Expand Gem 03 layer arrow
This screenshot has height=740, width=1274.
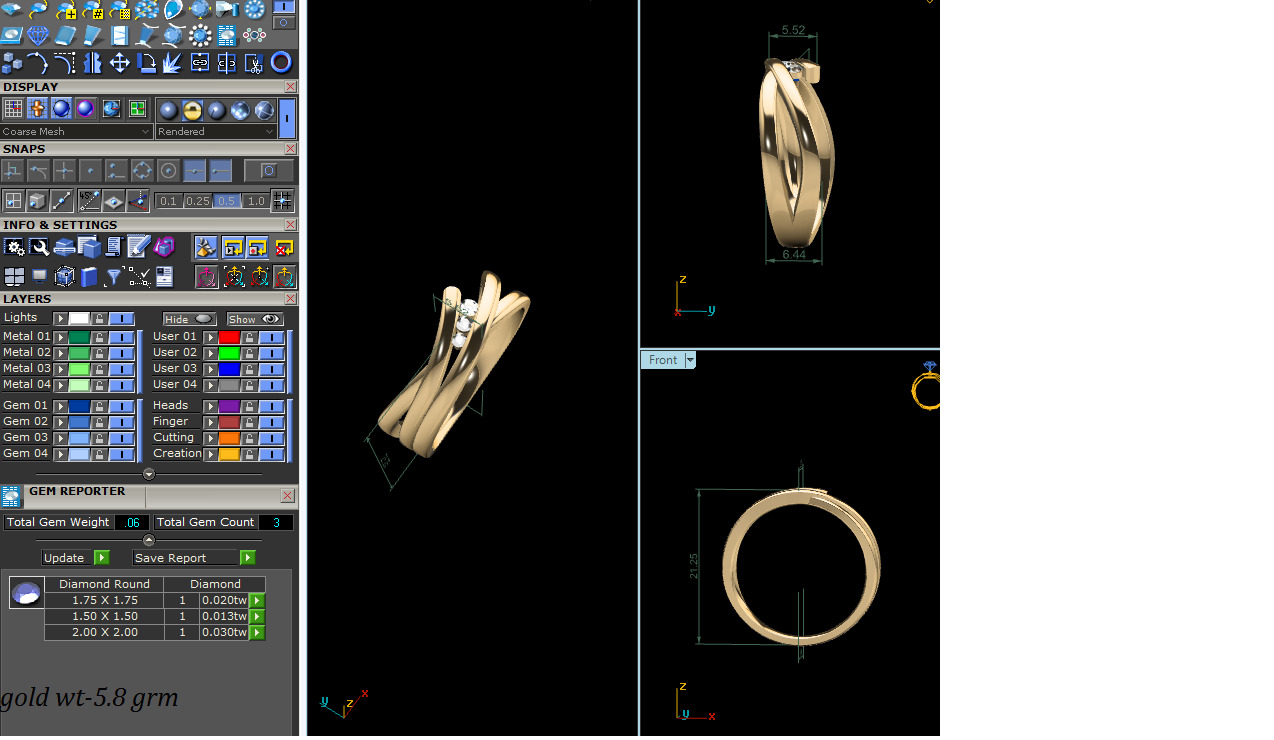[60, 438]
